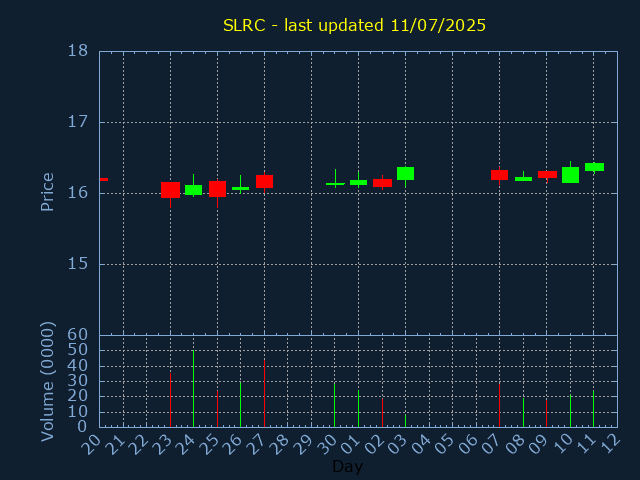Click the green volume bar for day 01
This screenshot has height=480, width=640.
click(358, 409)
